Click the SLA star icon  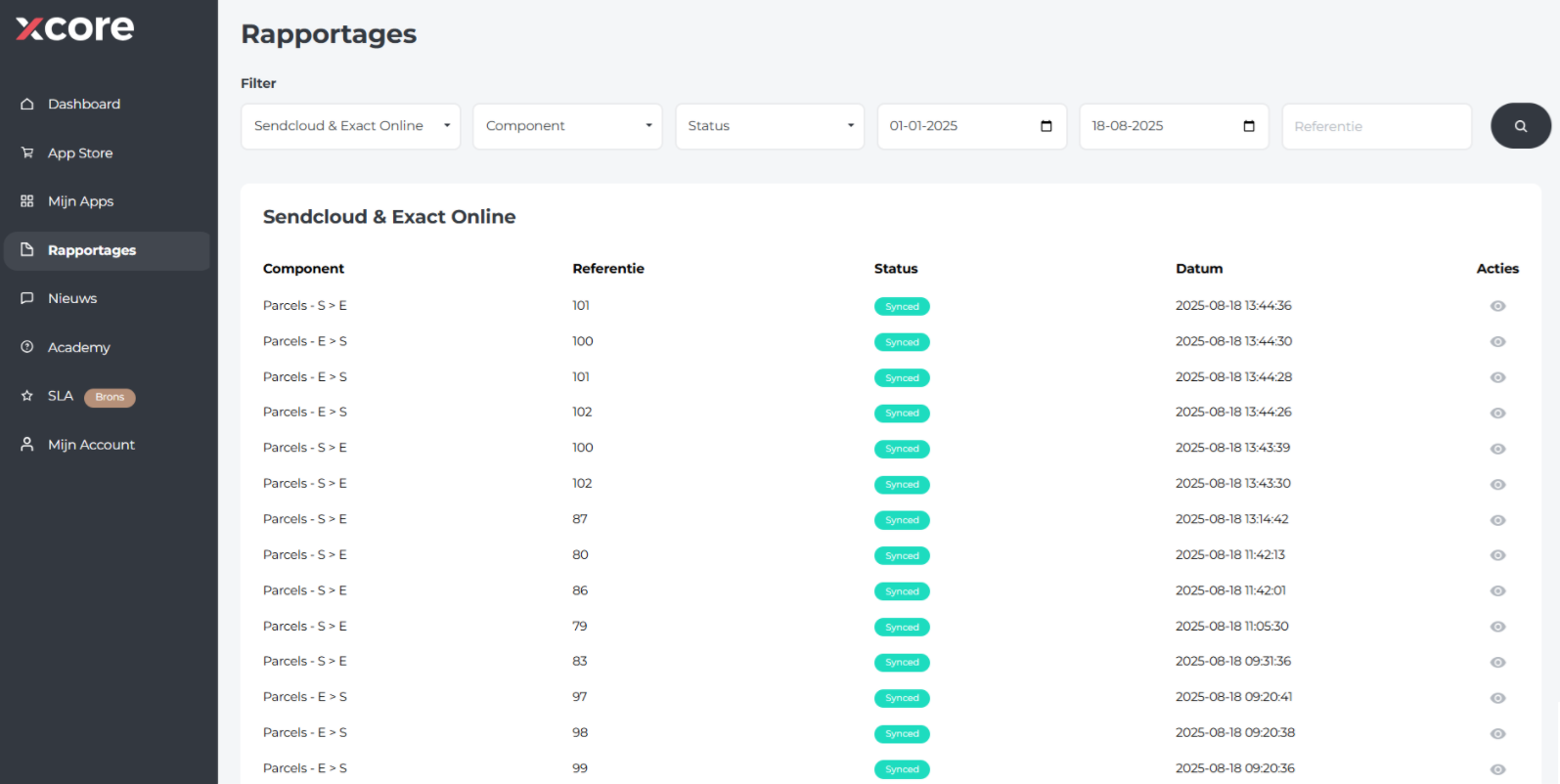(x=27, y=396)
